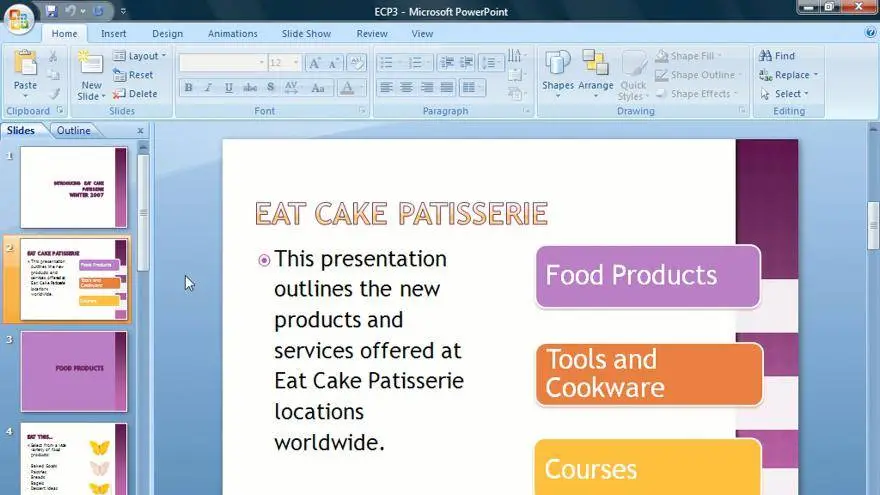Switch to the Design tab
This screenshot has height=495, width=880.
[167, 34]
